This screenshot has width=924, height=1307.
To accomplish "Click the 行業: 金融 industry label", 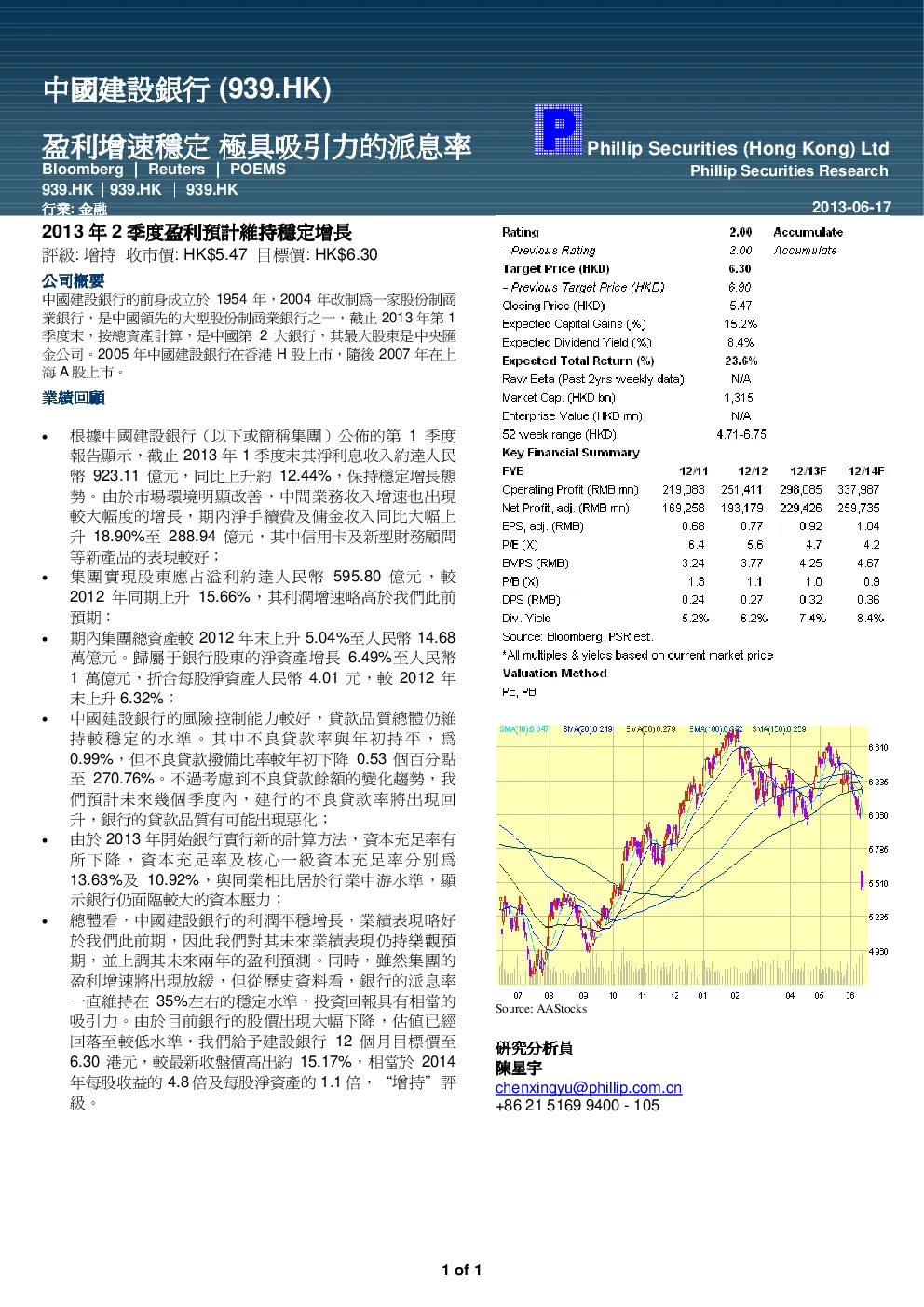I will coord(75,209).
